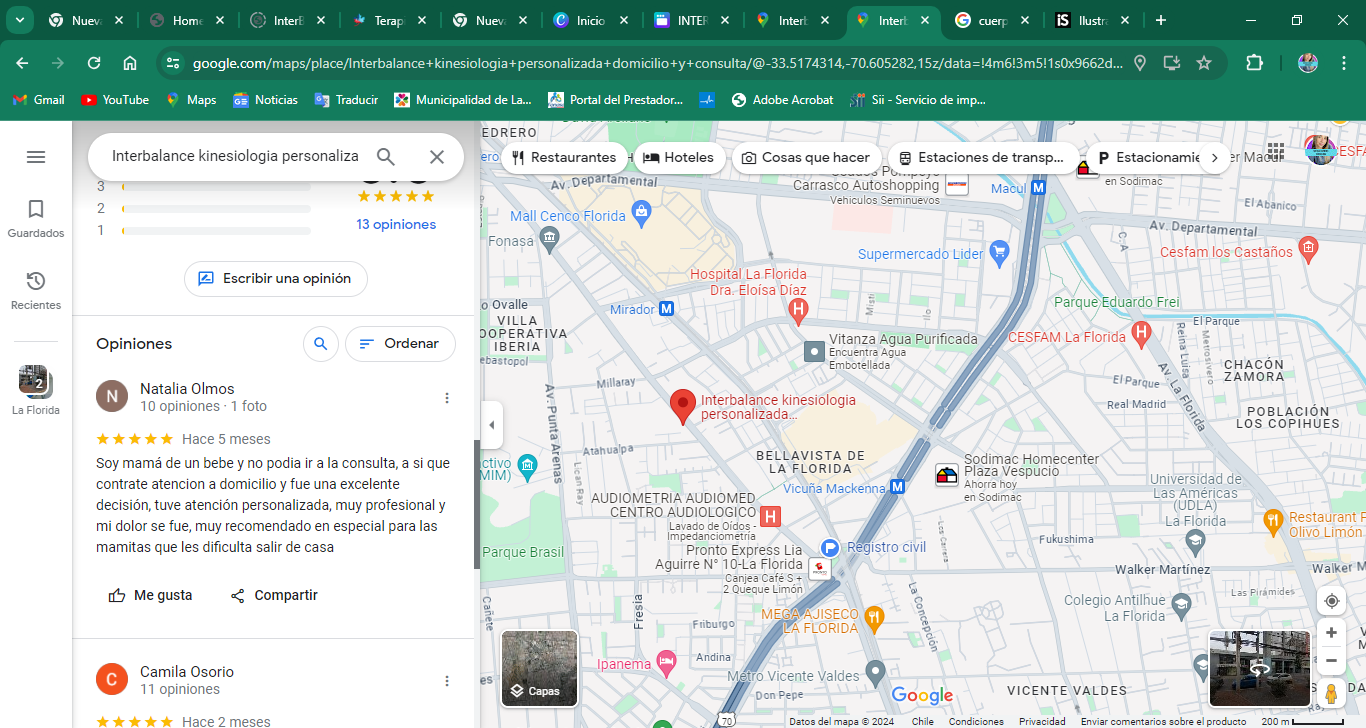This screenshot has width=1366, height=728.
Task: Click the Mirador metro station icon
Action: pos(667,309)
